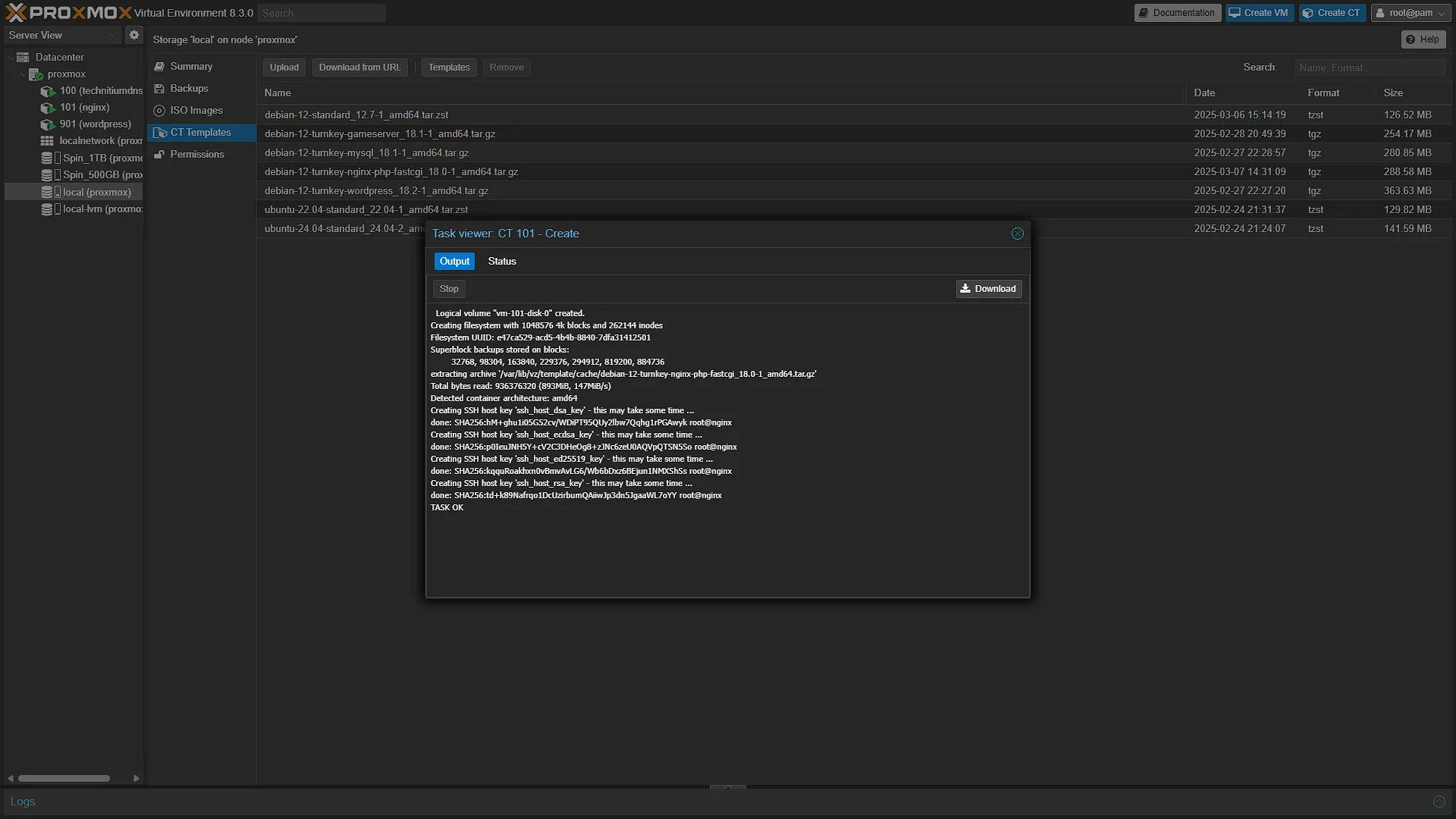The width and height of the screenshot is (1456, 819).
Task: Download the task log
Action: pos(988,289)
